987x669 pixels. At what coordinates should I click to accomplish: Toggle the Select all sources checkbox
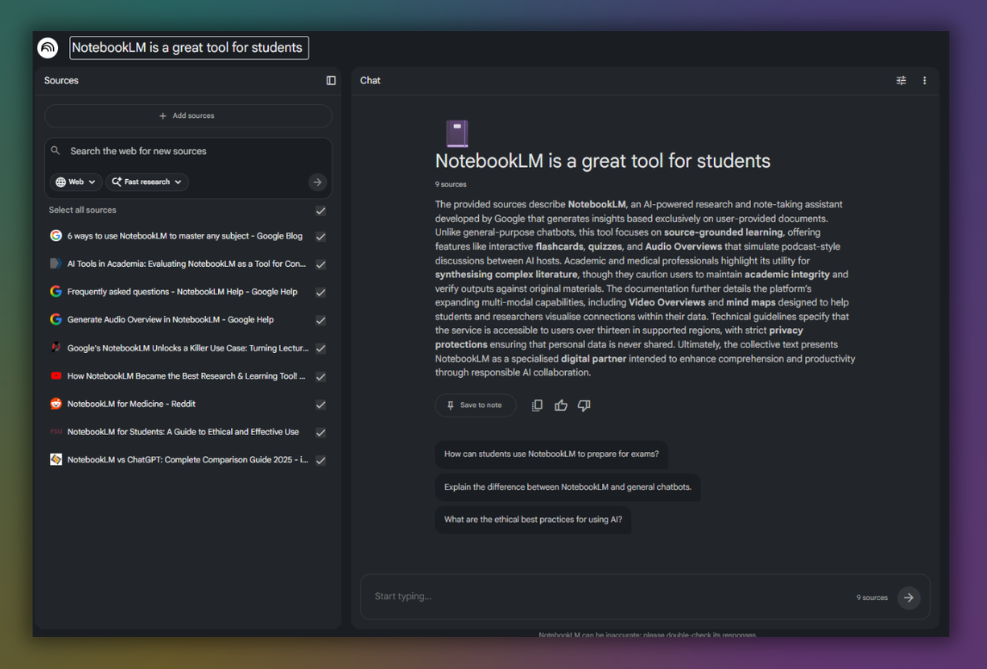pos(321,211)
